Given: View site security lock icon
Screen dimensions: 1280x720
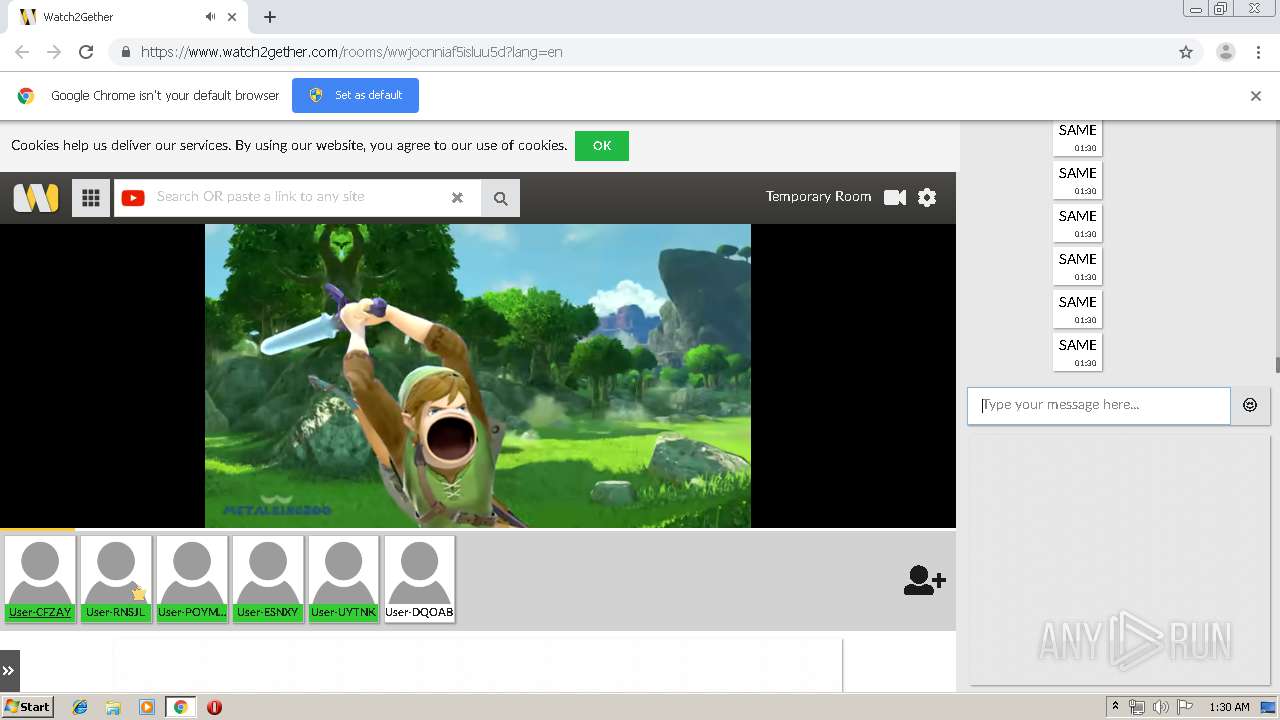Looking at the screenshot, I should [x=125, y=52].
